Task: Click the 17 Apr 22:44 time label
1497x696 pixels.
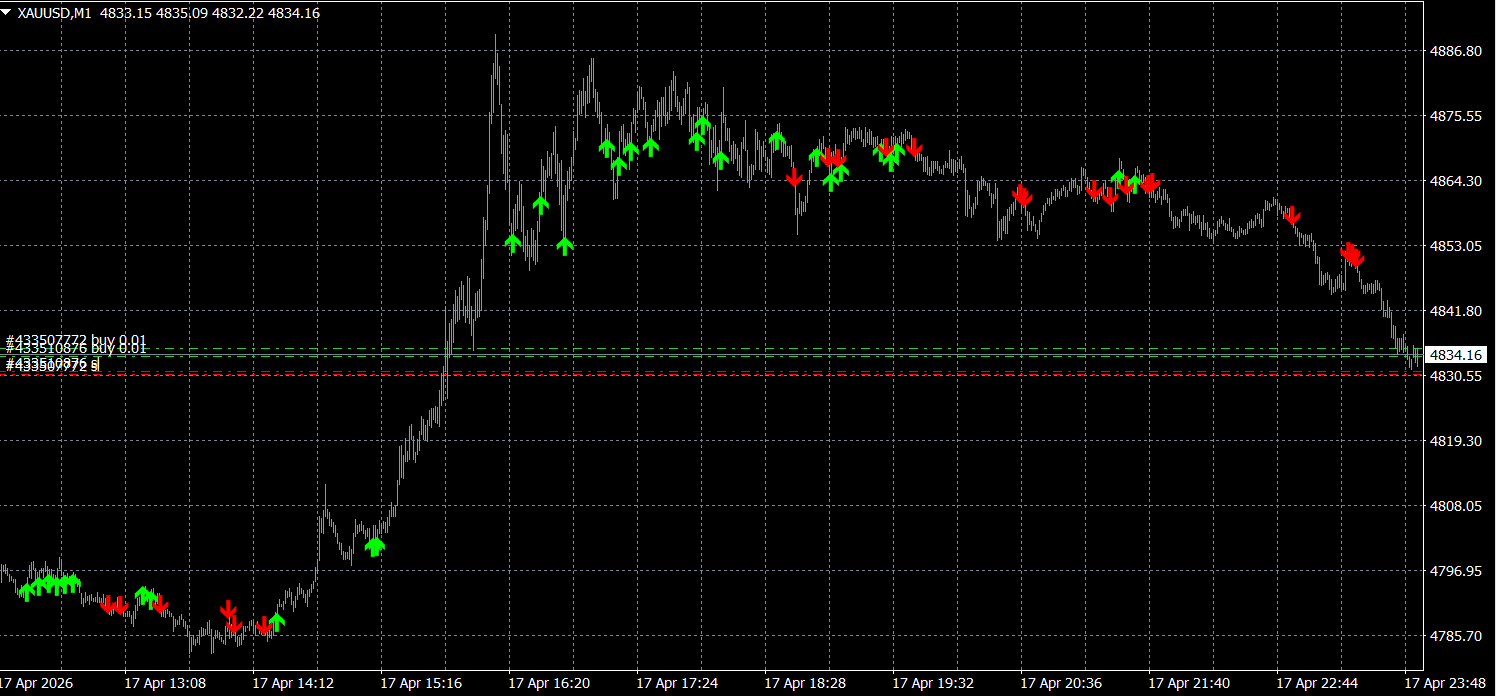Action: [1317, 684]
